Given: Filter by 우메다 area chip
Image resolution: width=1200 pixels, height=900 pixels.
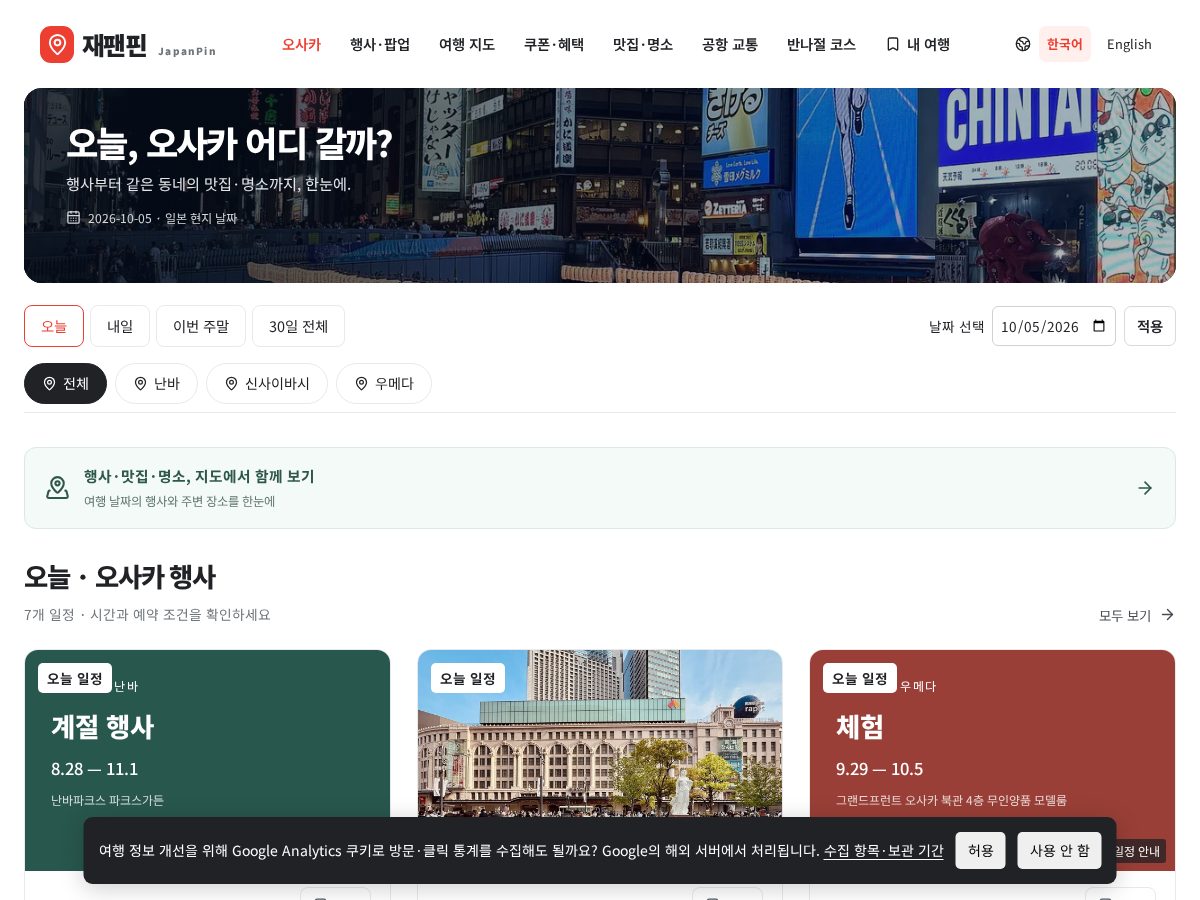Looking at the screenshot, I should [x=384, y=383].
